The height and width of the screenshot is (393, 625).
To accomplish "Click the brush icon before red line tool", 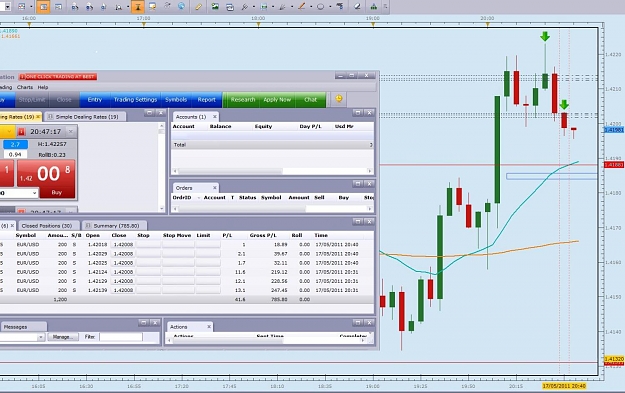I will [283, 6].
